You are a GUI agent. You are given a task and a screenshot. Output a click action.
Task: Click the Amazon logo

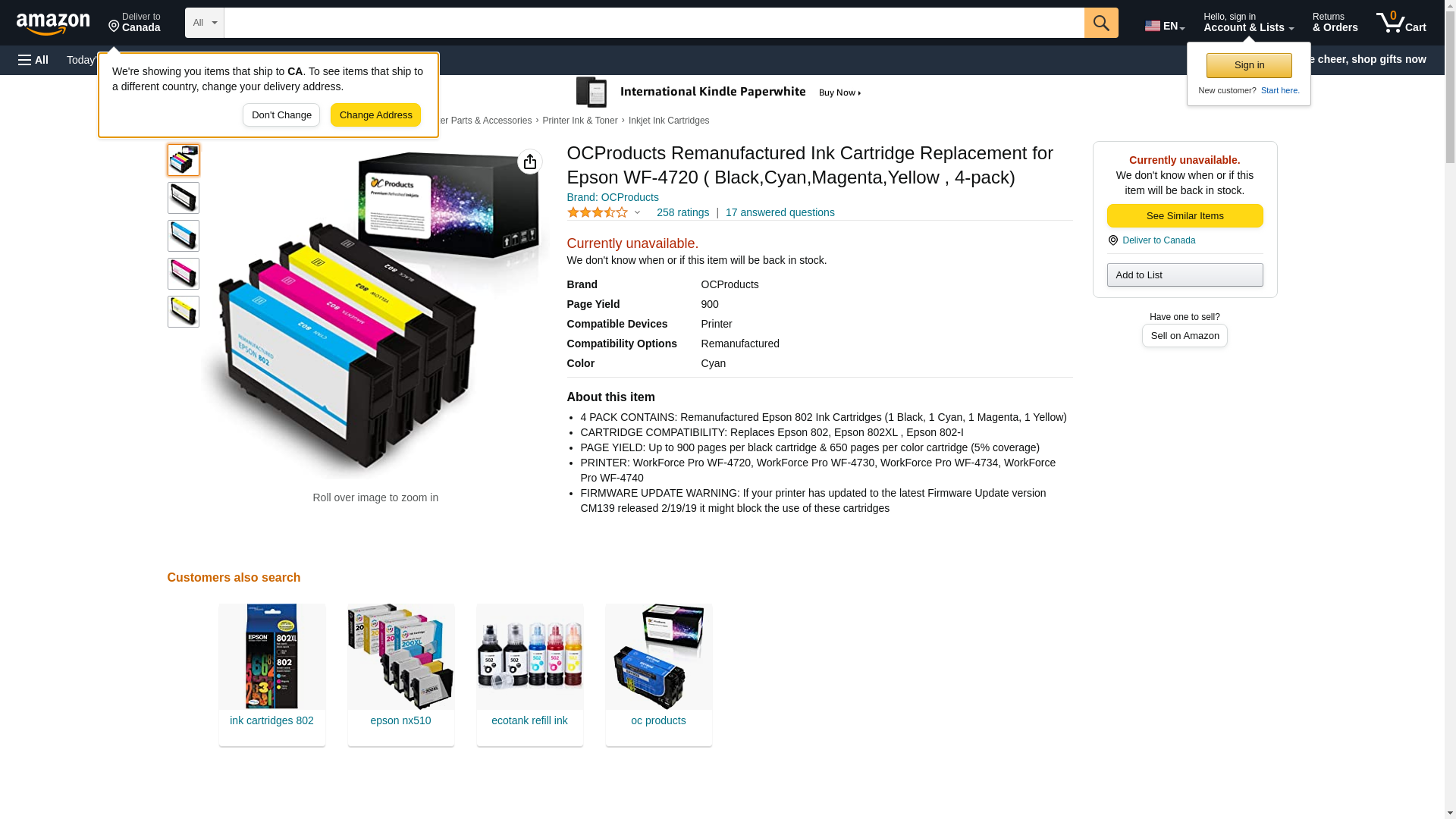pyautogui.click(x=53, y=24)
